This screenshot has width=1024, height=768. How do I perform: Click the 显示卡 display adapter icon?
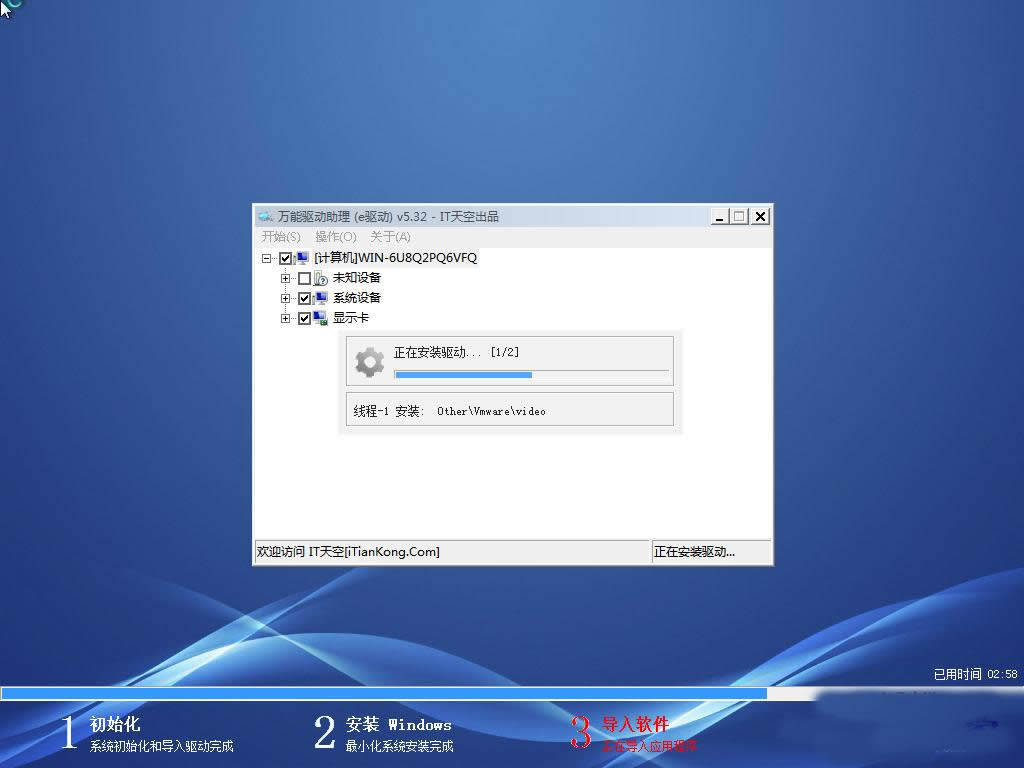tap(321, 318)
